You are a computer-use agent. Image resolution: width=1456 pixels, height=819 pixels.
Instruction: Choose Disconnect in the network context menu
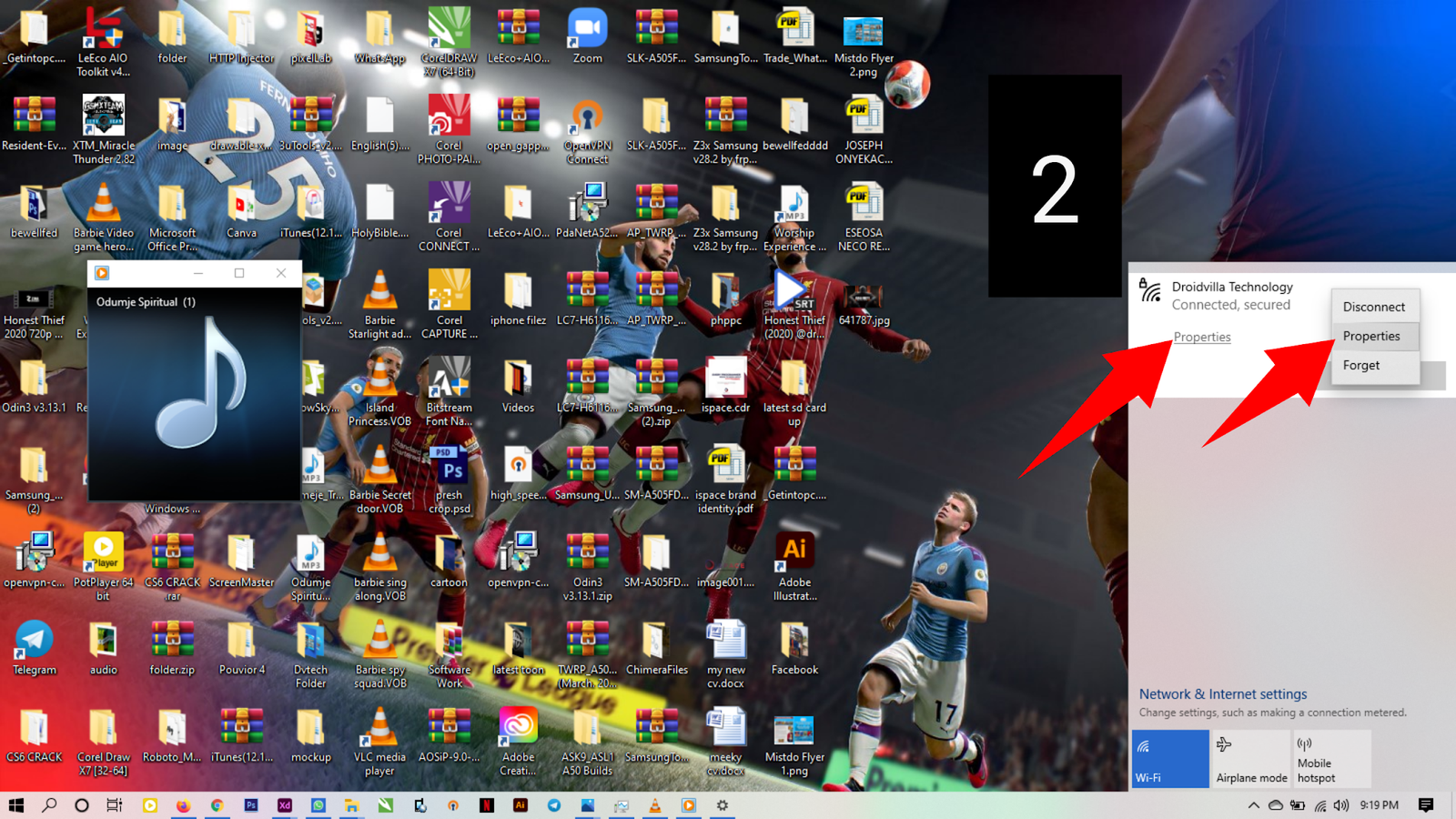pos(1374,307)
